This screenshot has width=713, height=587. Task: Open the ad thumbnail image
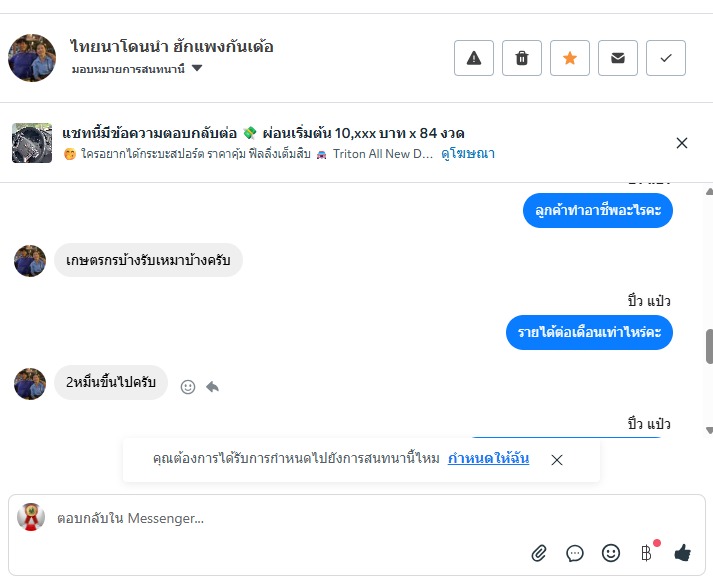click(32, 143)
